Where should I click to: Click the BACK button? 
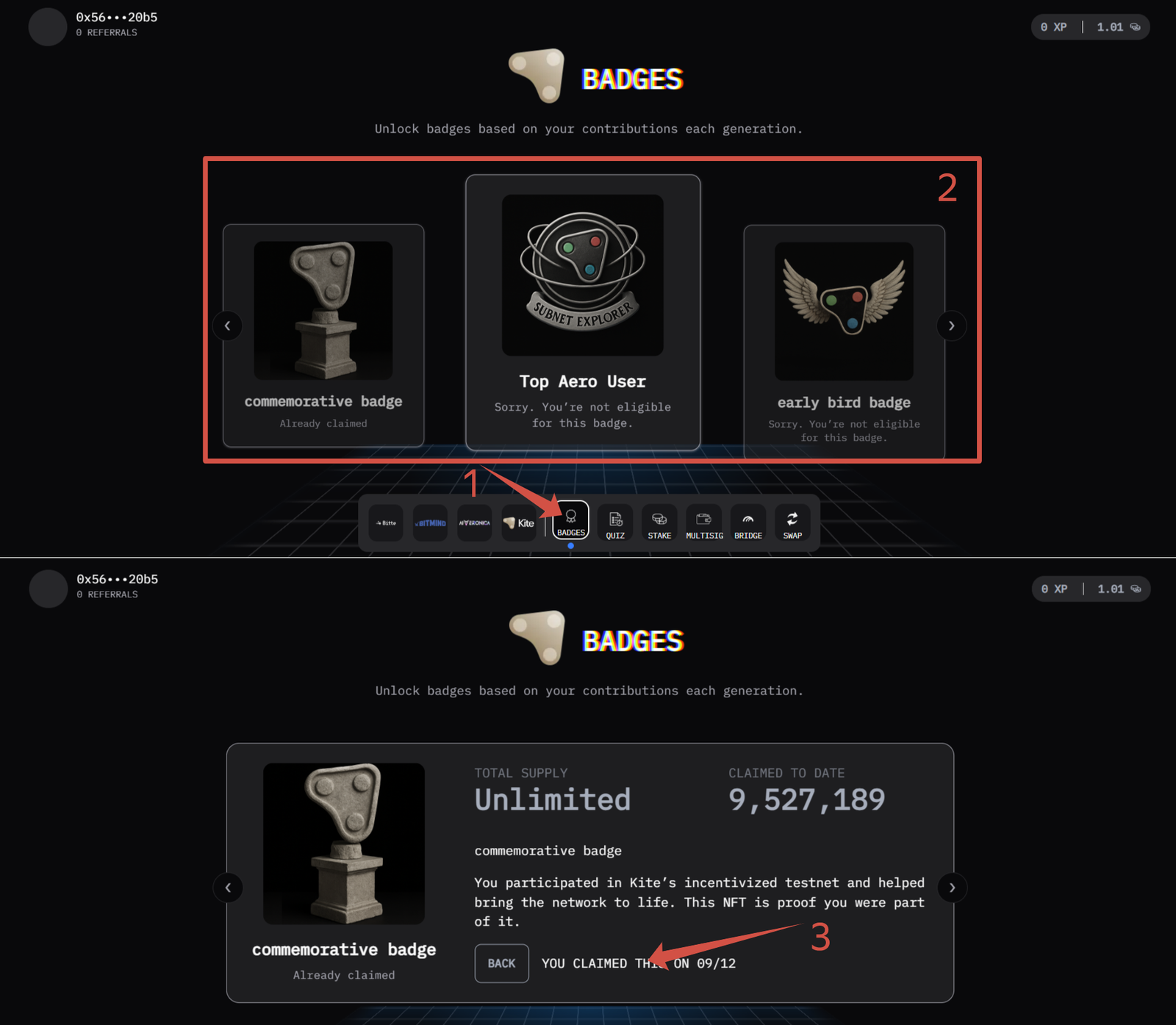coord(502,963)
